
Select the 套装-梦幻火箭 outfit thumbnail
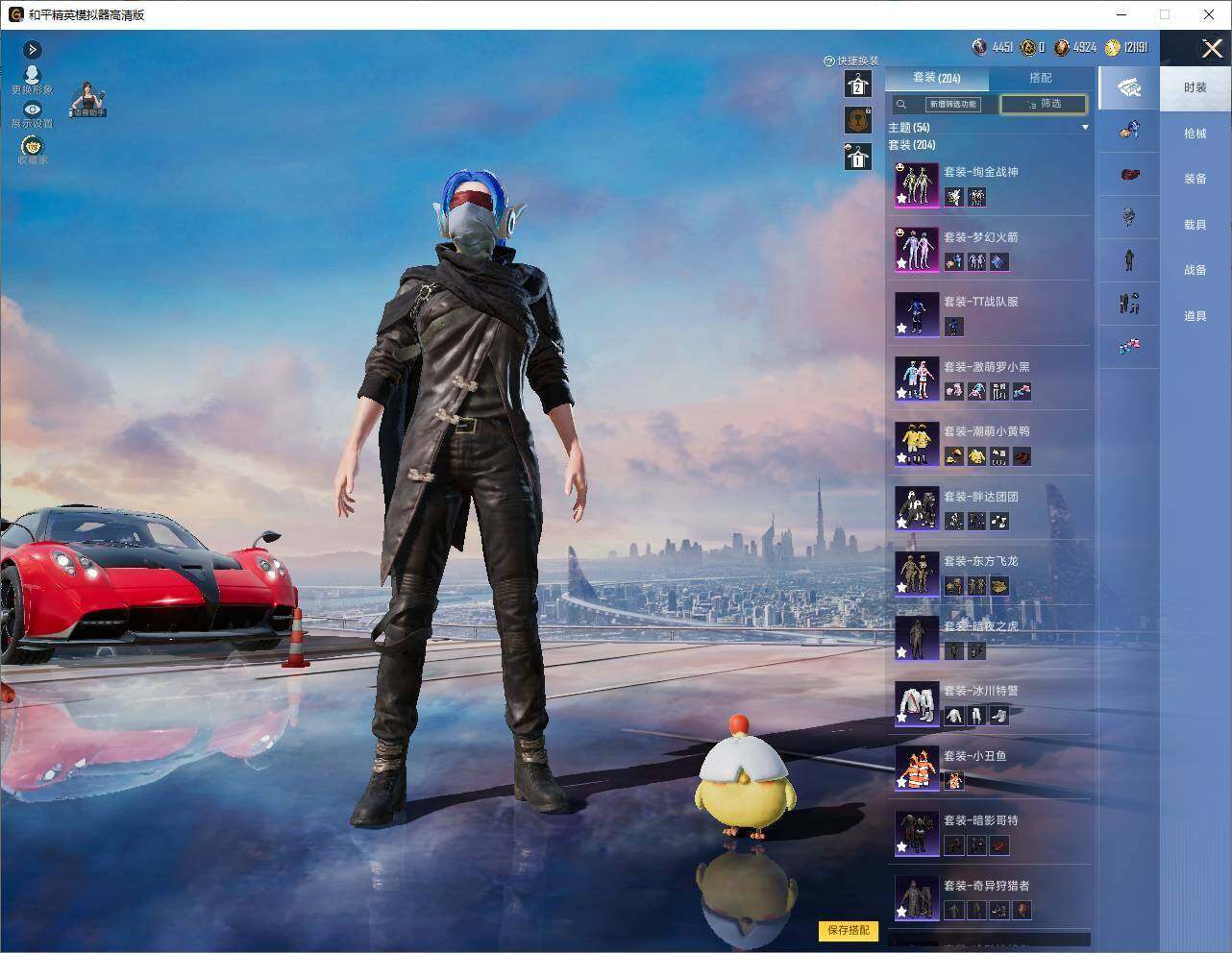point(917,250)
